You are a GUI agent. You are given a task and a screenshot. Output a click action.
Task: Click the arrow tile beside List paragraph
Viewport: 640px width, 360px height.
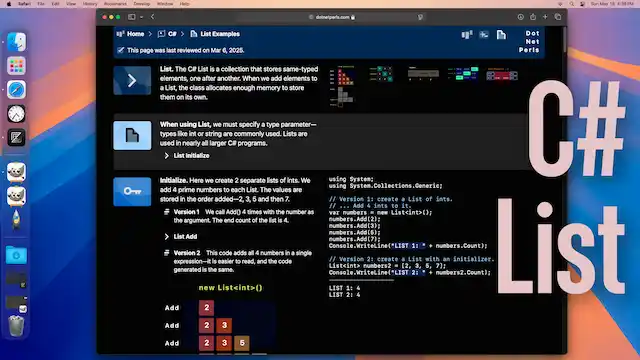tap(132, 80)
